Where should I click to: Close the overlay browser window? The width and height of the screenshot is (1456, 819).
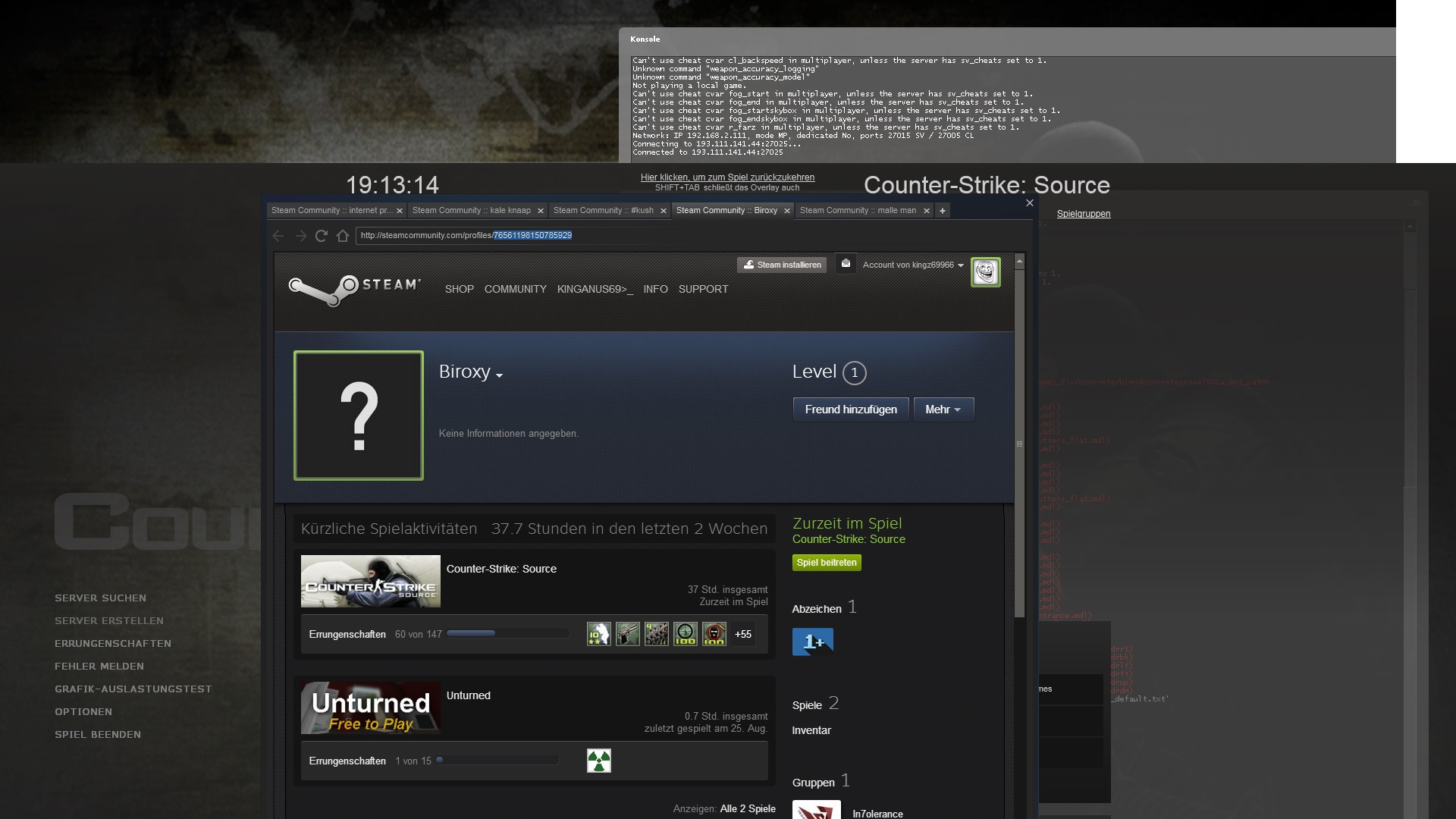tap(1030, 202)
